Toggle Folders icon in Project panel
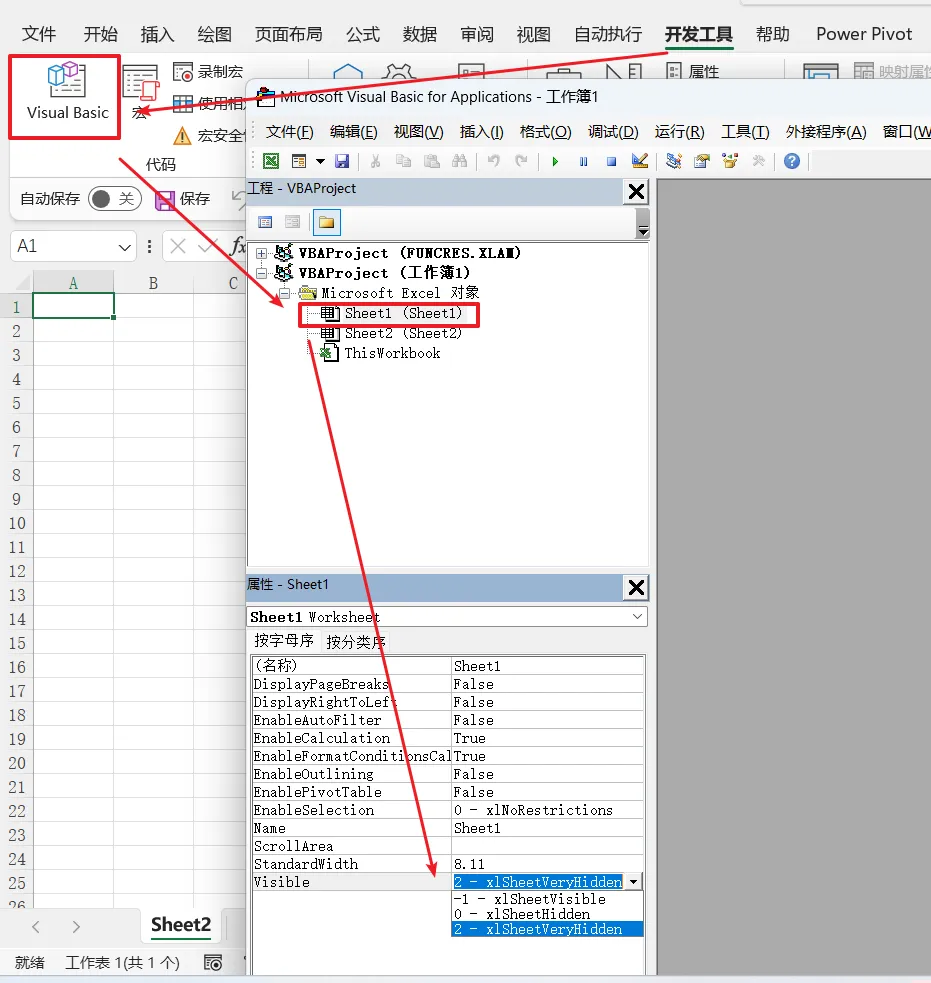931x983 pixels. [326, 222]
